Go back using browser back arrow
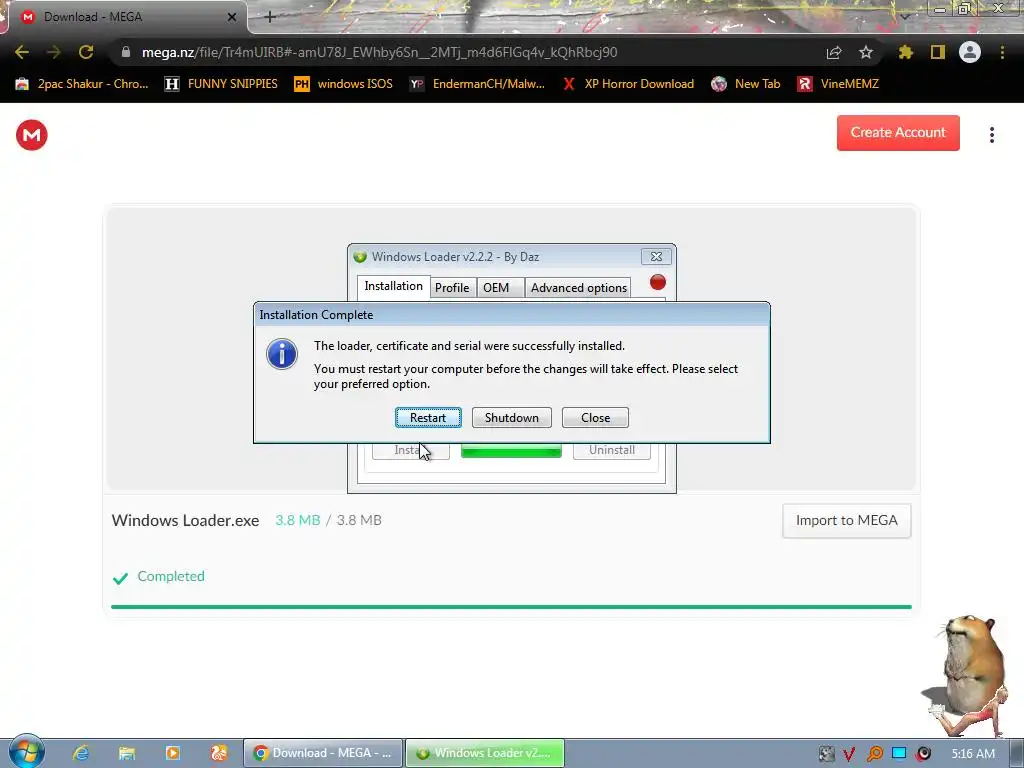1024x768 pixels. [x=22, y=52]
